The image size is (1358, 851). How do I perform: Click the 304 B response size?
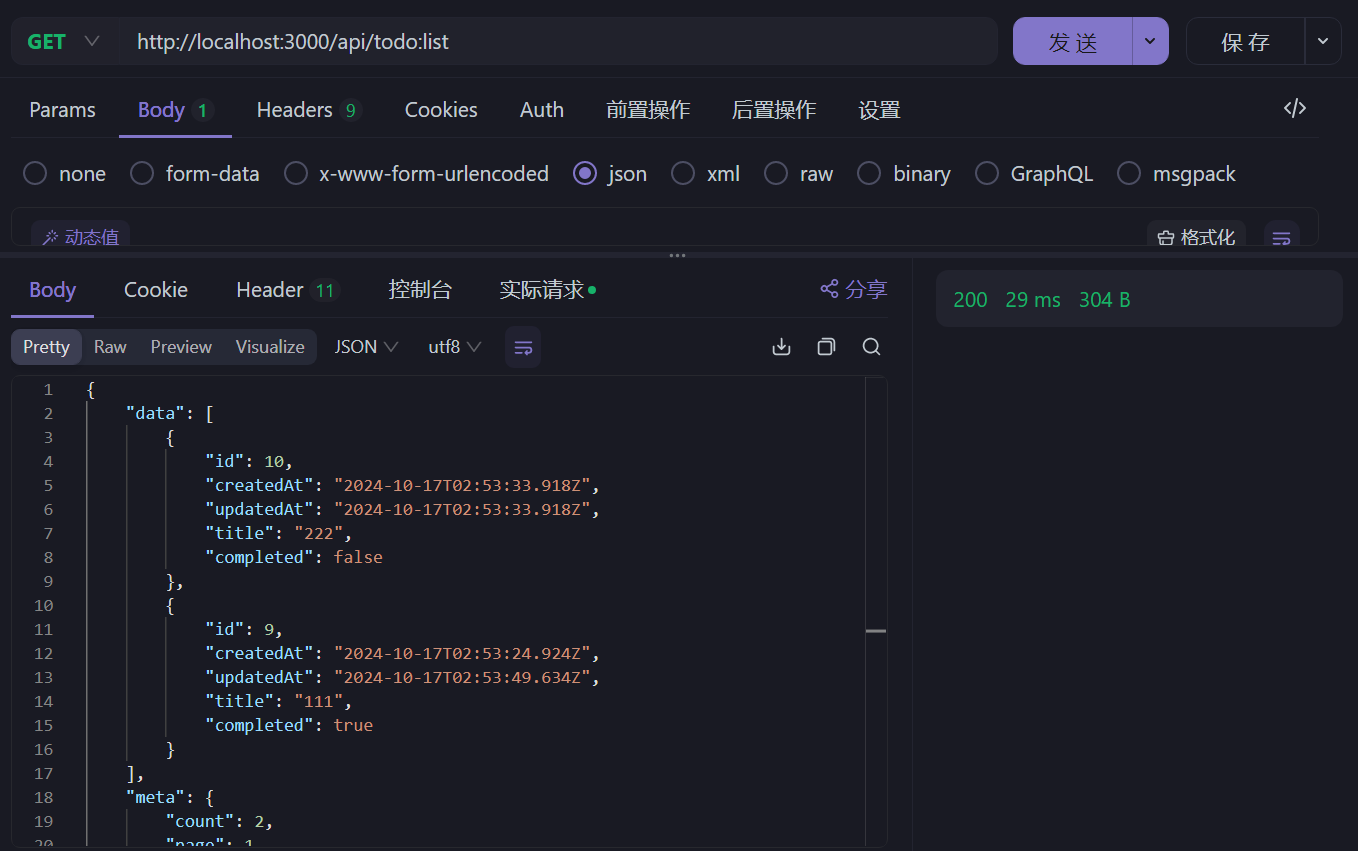tap(1104, 300)
